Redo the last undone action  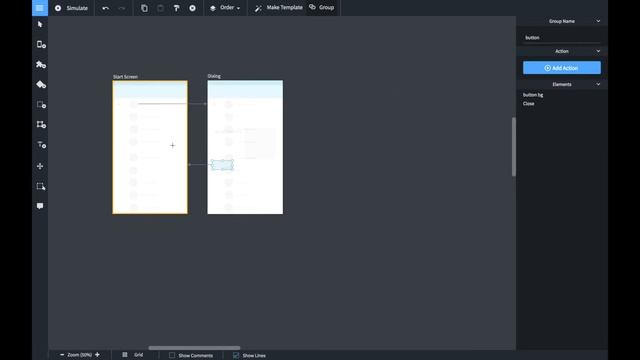(122, 8)
